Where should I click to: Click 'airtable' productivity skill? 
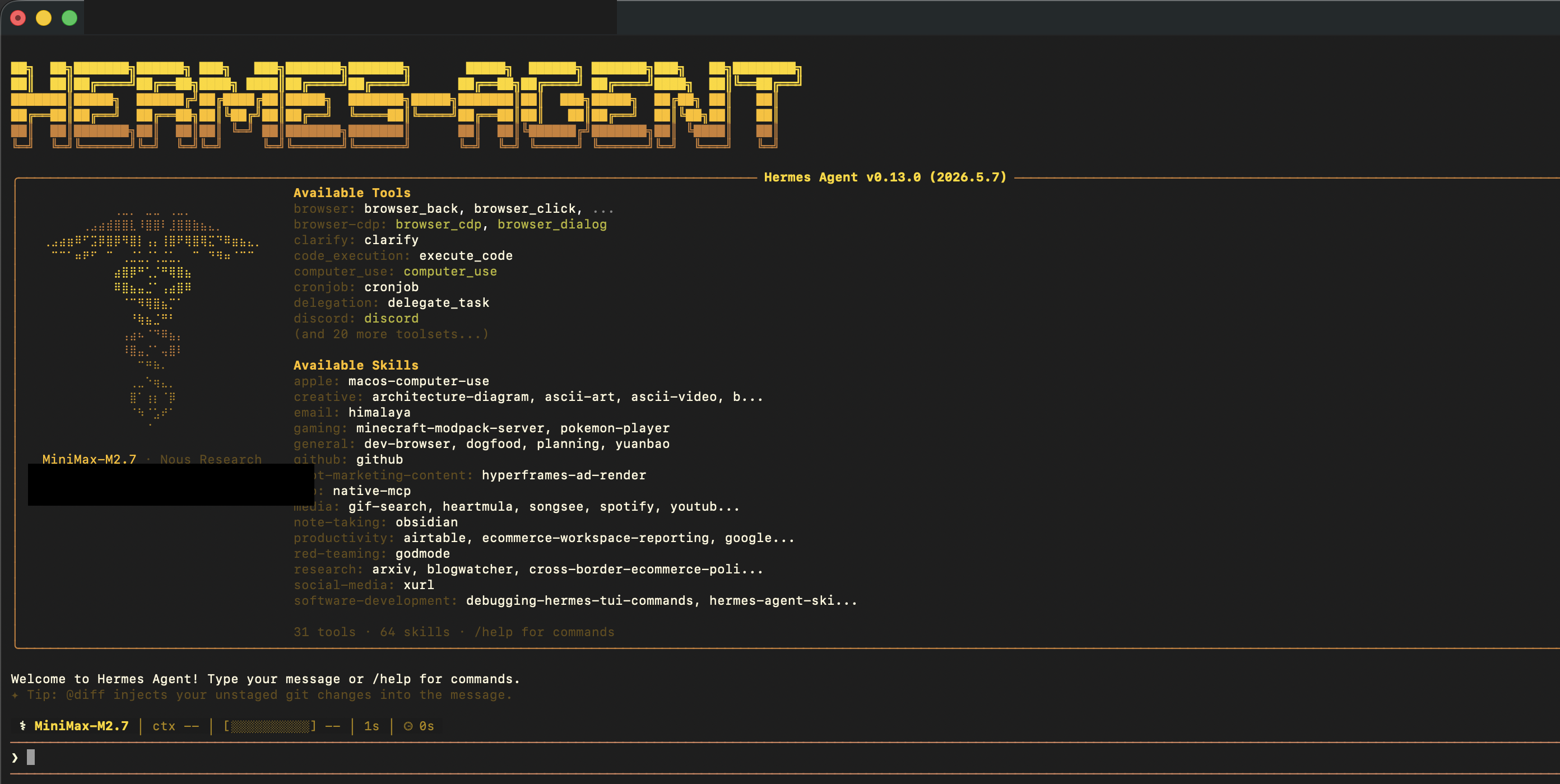434,538
